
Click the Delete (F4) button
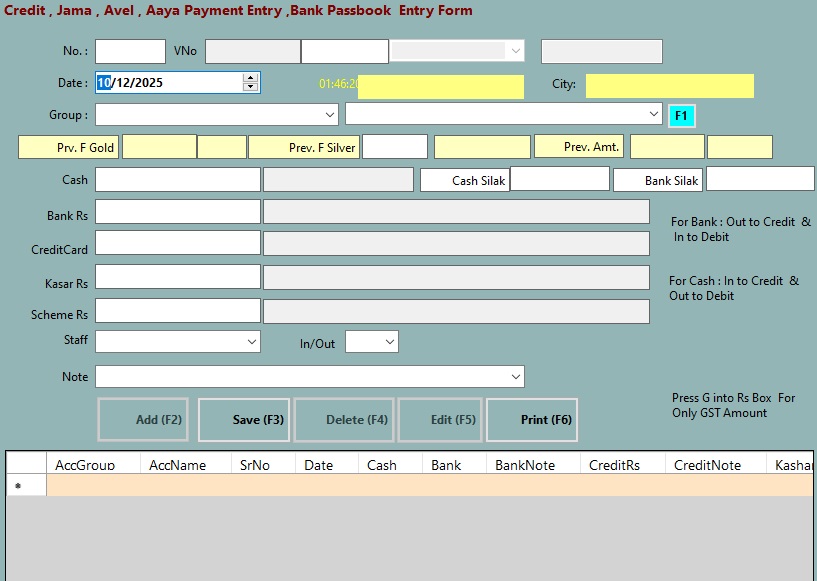343,420
